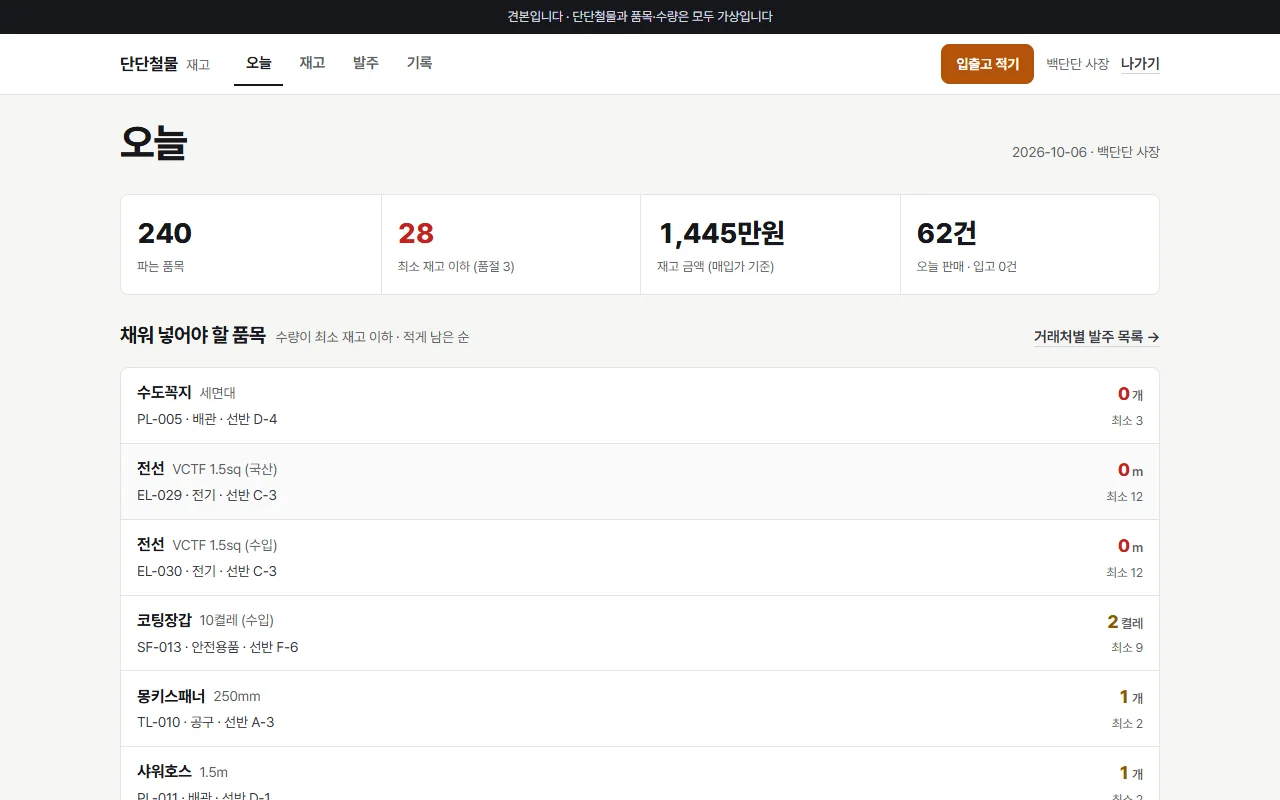Click the 1,445만원 재고 금액 card
This screenshot has height=800, width=1280.
point(770,245)
